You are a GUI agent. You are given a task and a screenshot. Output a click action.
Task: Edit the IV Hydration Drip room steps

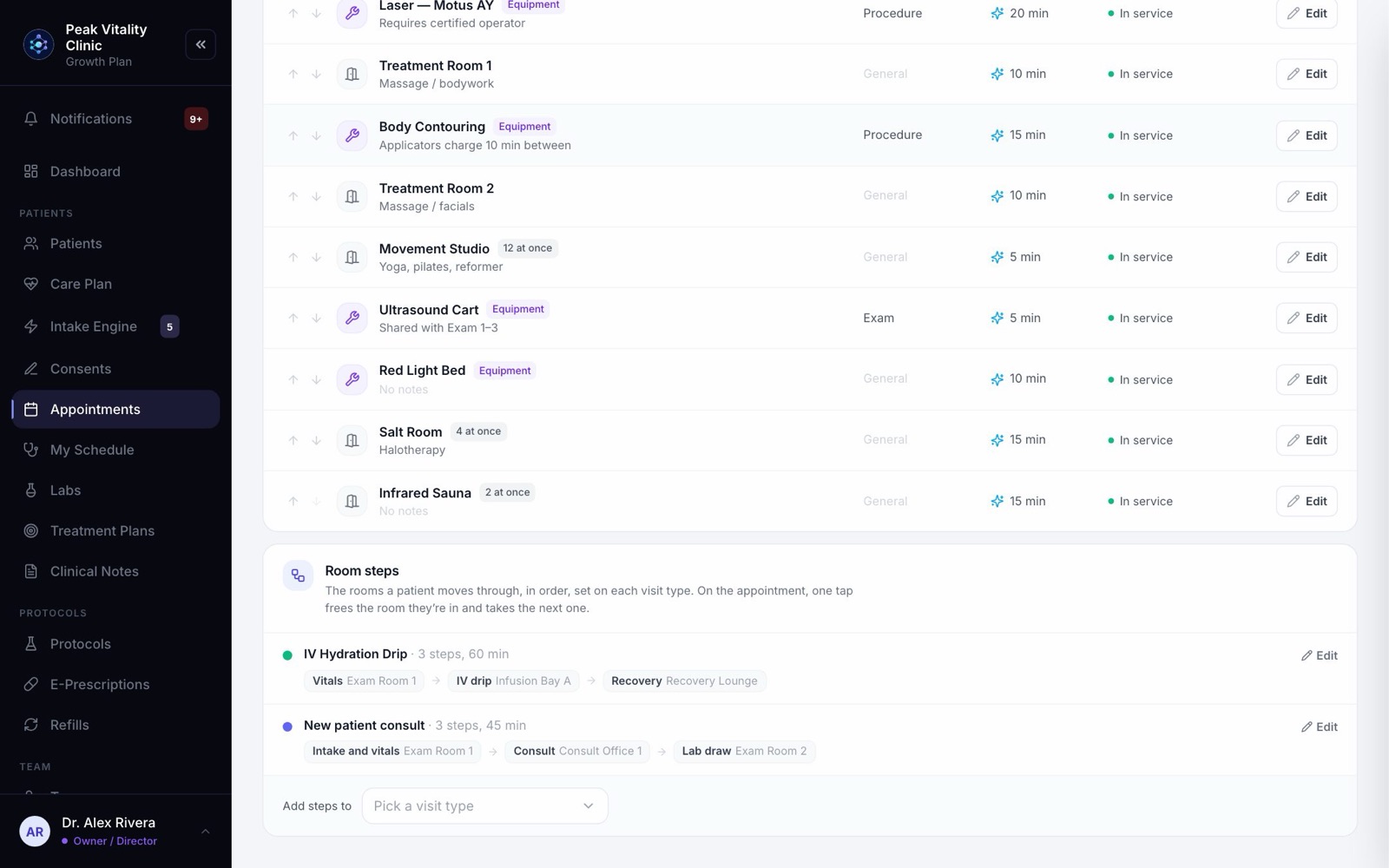tap(1319, 655)
